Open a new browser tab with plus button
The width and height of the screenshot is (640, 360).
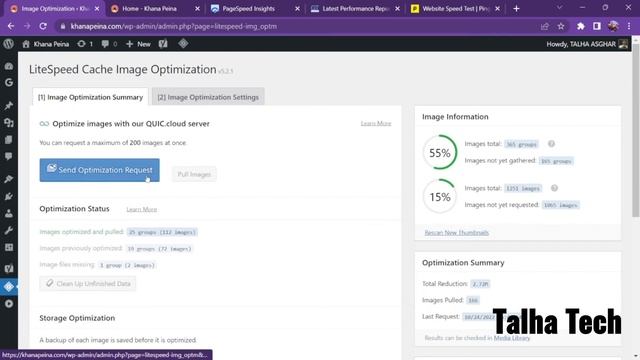[516, 9]
